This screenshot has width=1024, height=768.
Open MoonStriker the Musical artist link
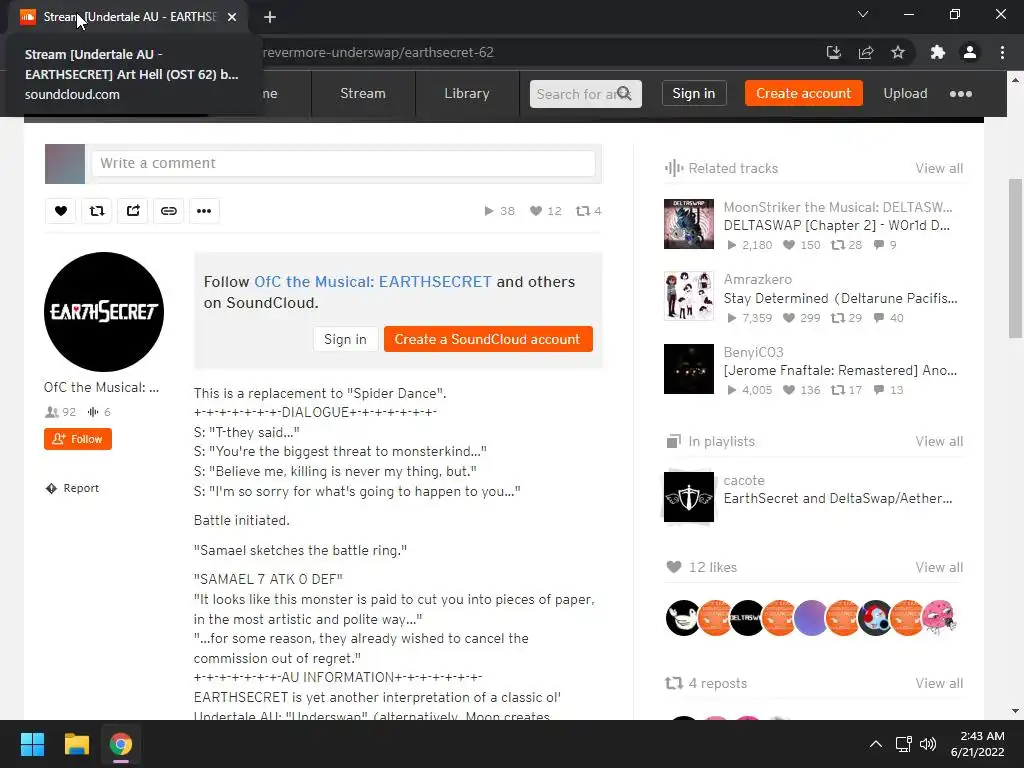point(838,207)
